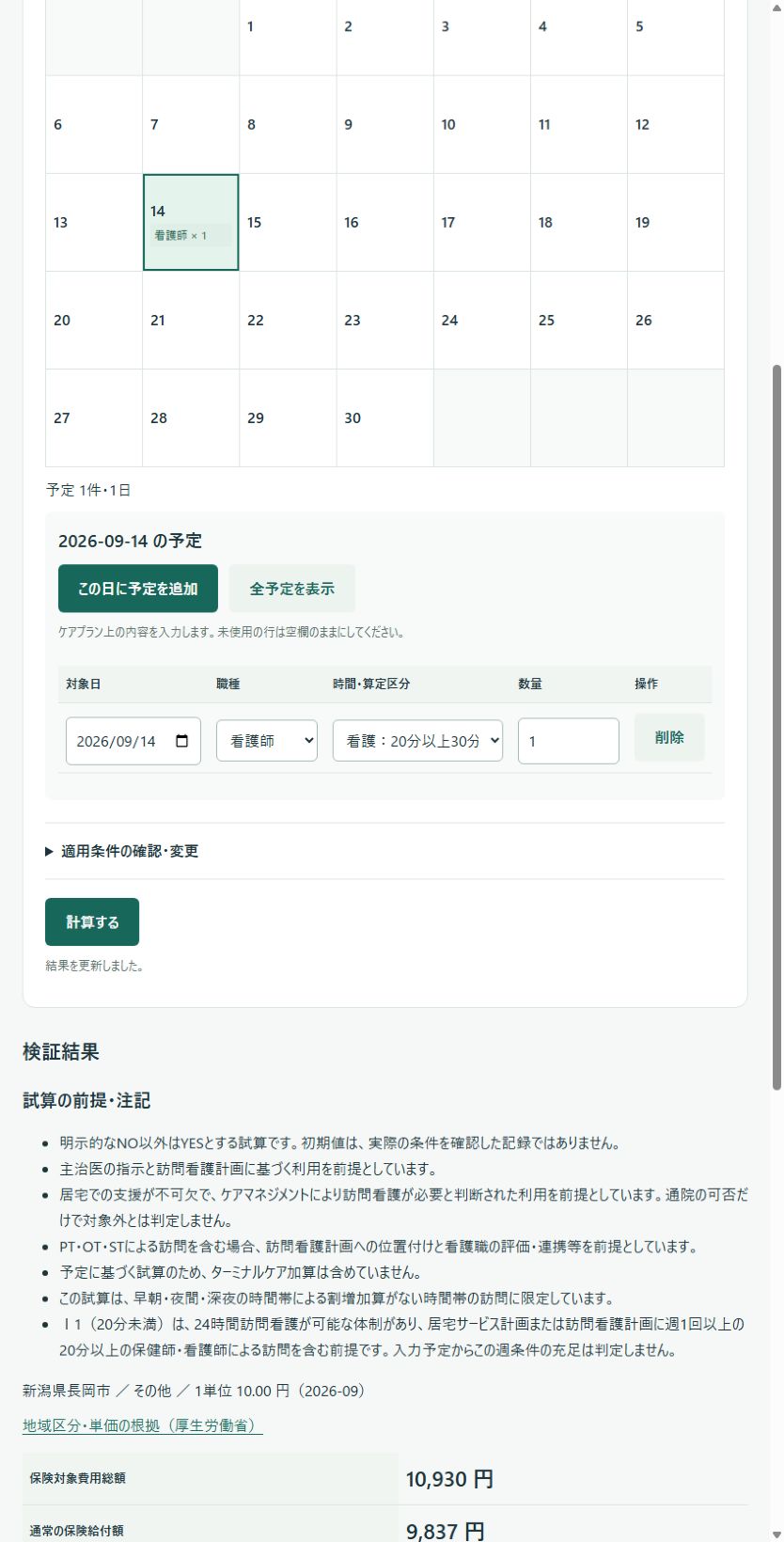Open the date picker calendar icon
The image size is (784, 1542).
(x=182, y=741)
